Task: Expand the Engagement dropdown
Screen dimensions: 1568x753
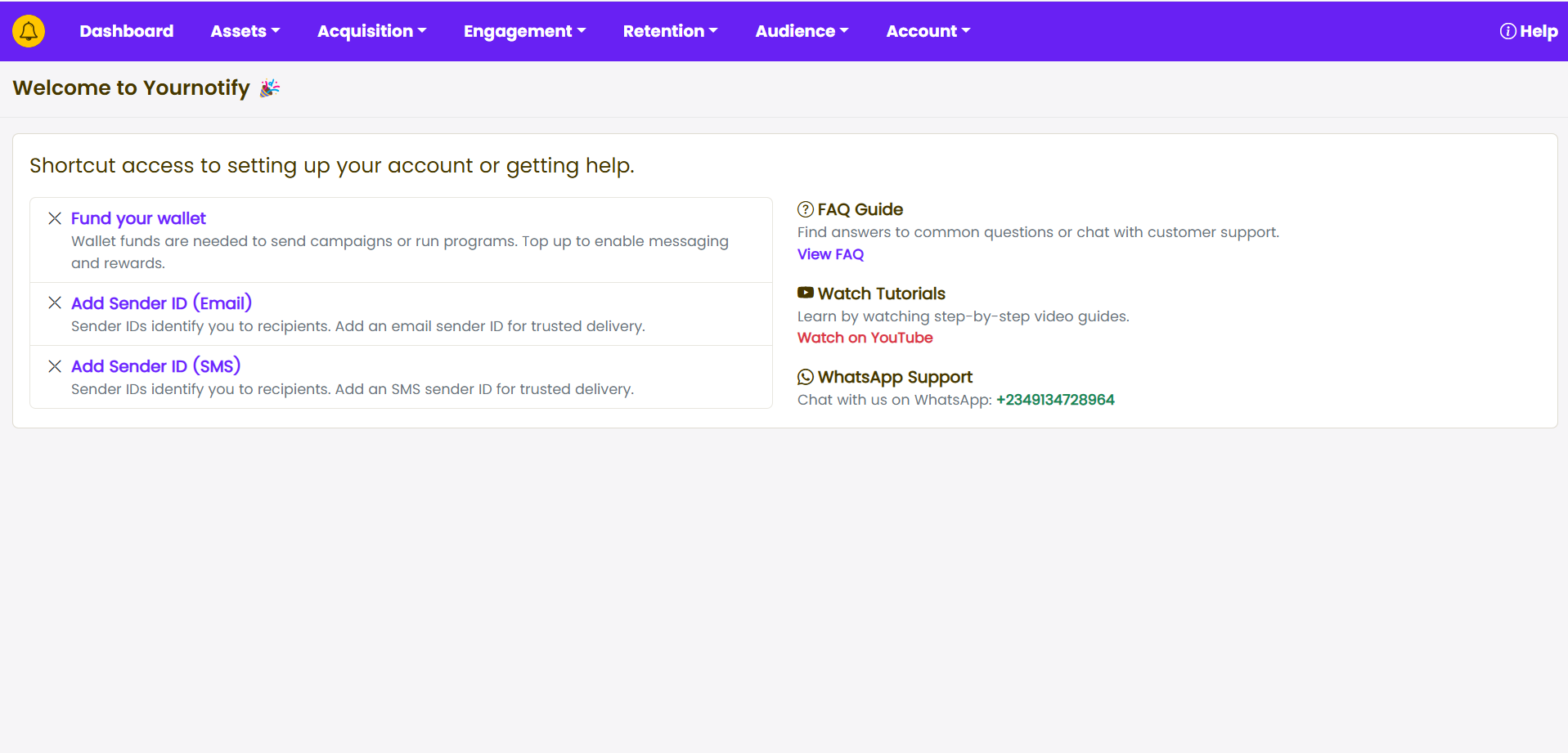Action: (524, 31)
